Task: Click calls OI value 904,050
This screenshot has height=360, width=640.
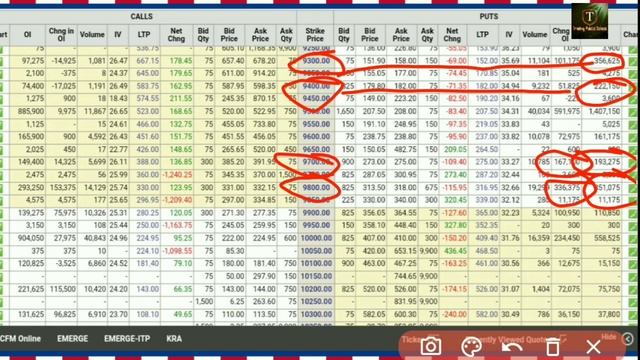Action: (x=31, y=238)
